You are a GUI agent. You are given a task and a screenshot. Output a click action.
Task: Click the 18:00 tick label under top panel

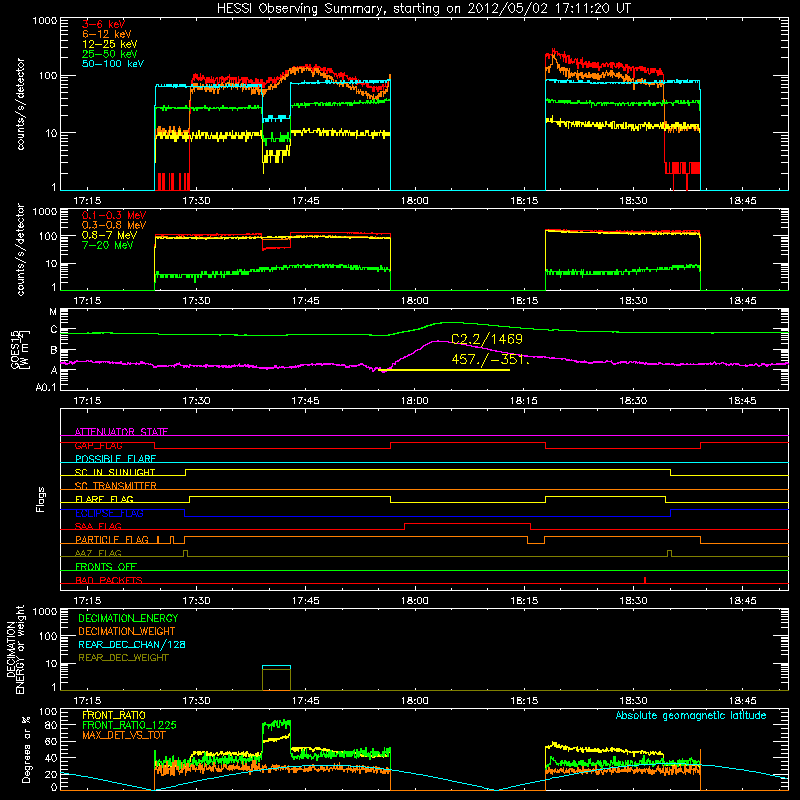tap(414, 201)
